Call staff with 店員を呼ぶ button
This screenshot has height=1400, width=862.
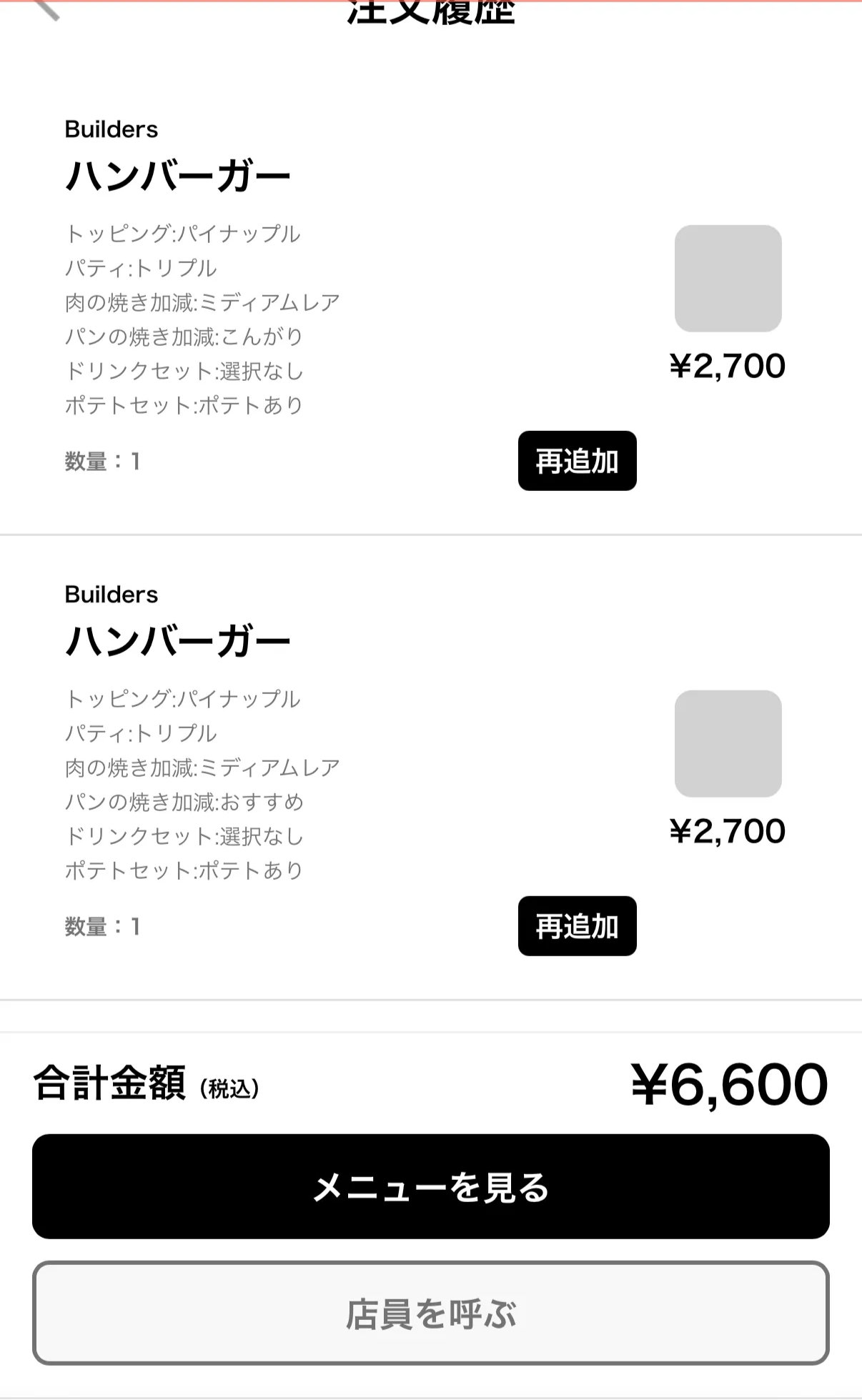click(430, 1313)
